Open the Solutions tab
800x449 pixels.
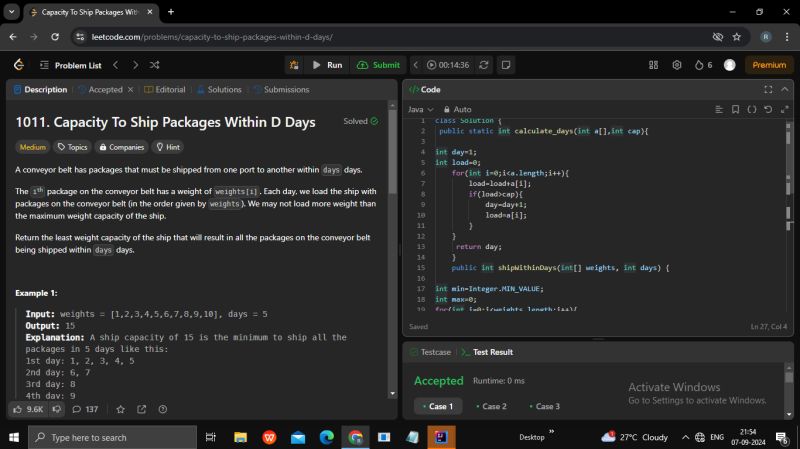[219, 89]
